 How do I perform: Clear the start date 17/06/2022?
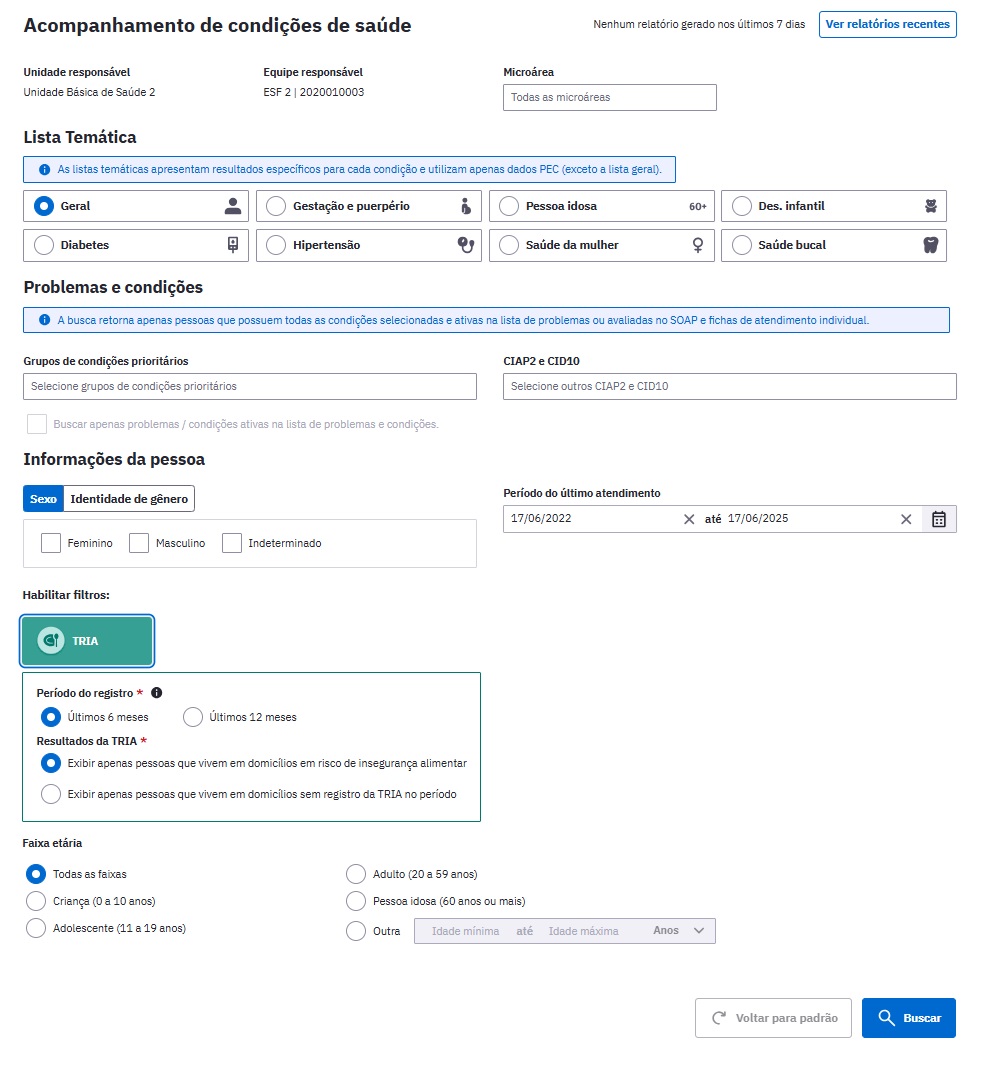689,520
